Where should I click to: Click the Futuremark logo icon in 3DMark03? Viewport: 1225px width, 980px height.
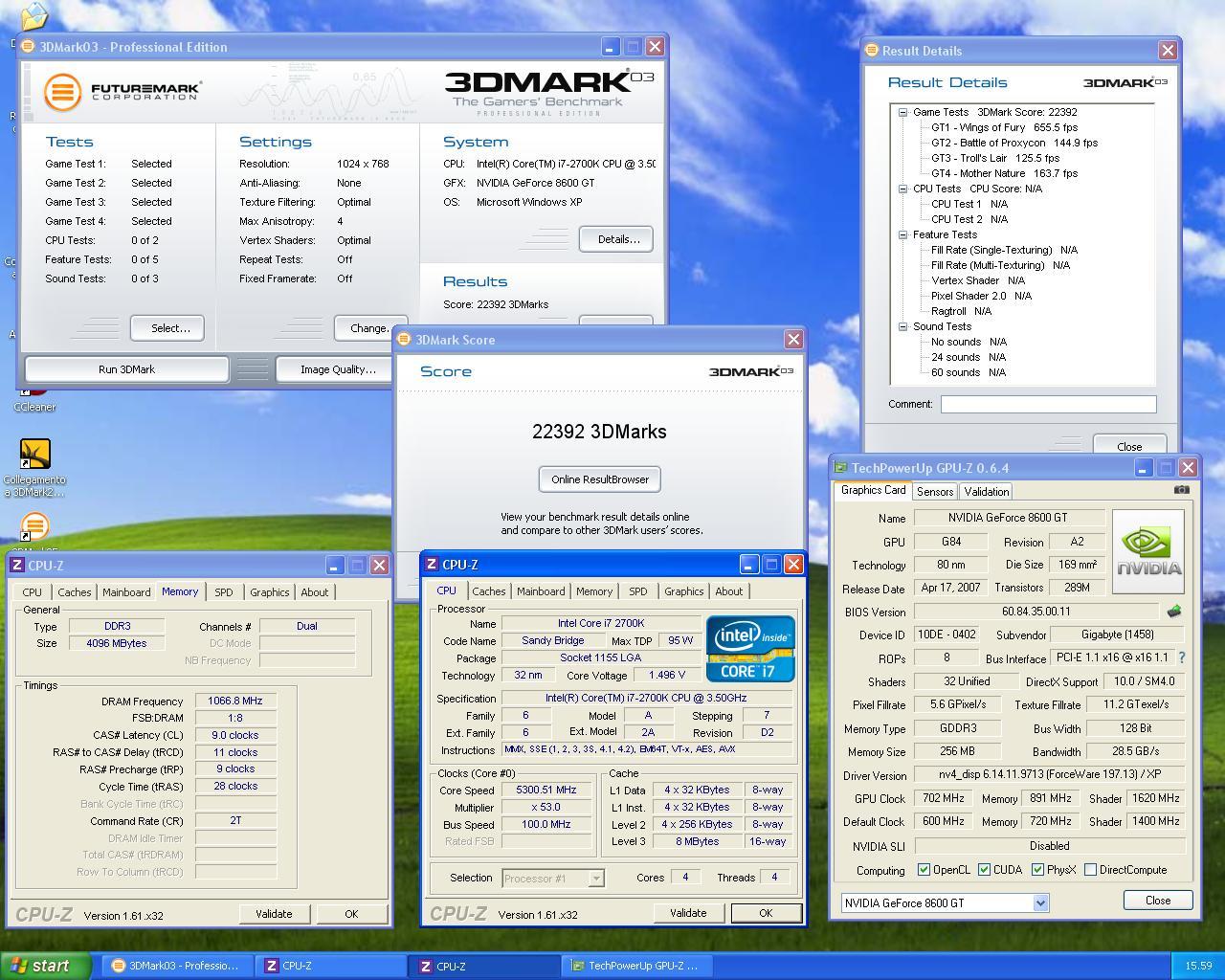click(62, 92)
